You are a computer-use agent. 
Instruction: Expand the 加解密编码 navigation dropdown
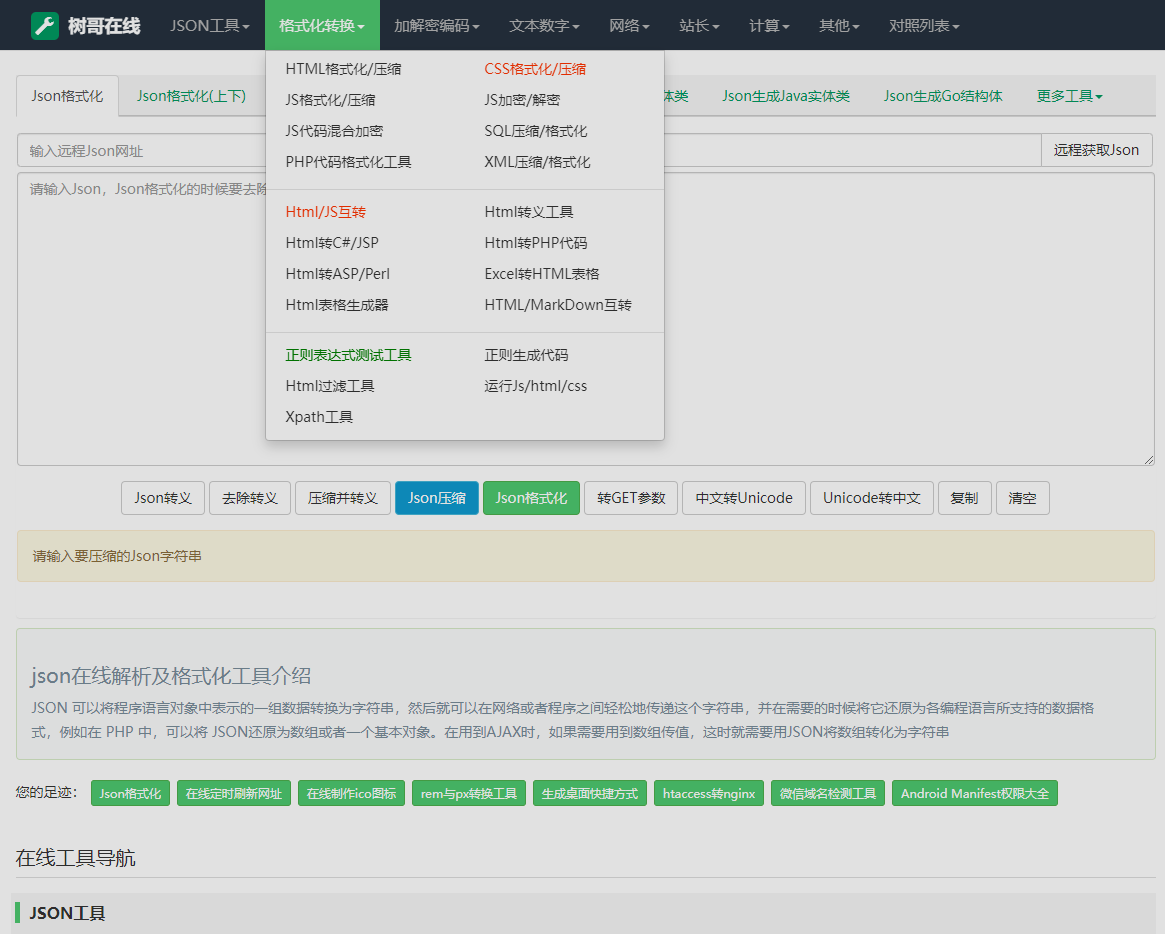click(436, 25)
